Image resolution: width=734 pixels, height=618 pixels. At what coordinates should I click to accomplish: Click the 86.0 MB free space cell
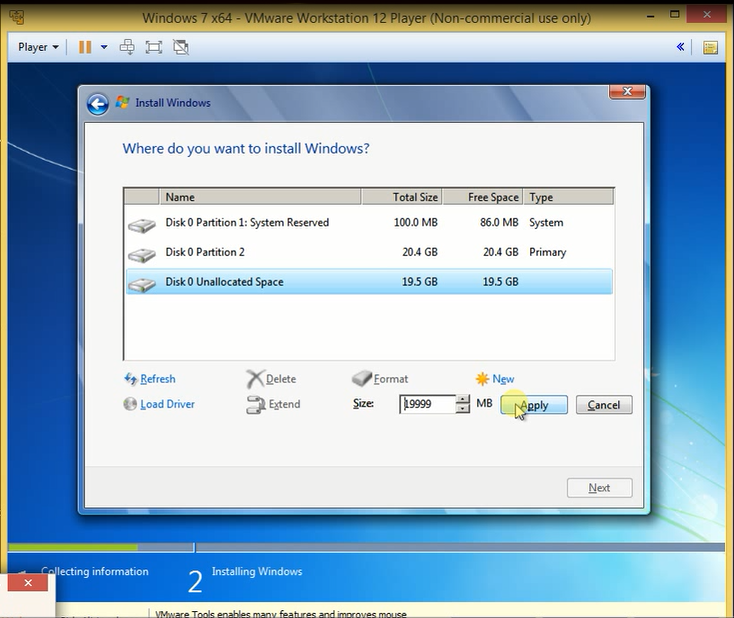click(x=499, y=222)
